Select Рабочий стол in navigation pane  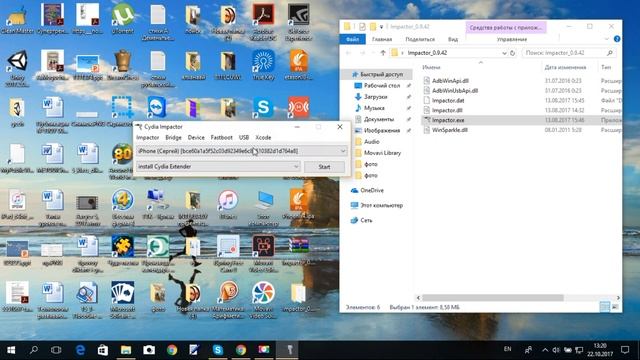tap(382, 86)
